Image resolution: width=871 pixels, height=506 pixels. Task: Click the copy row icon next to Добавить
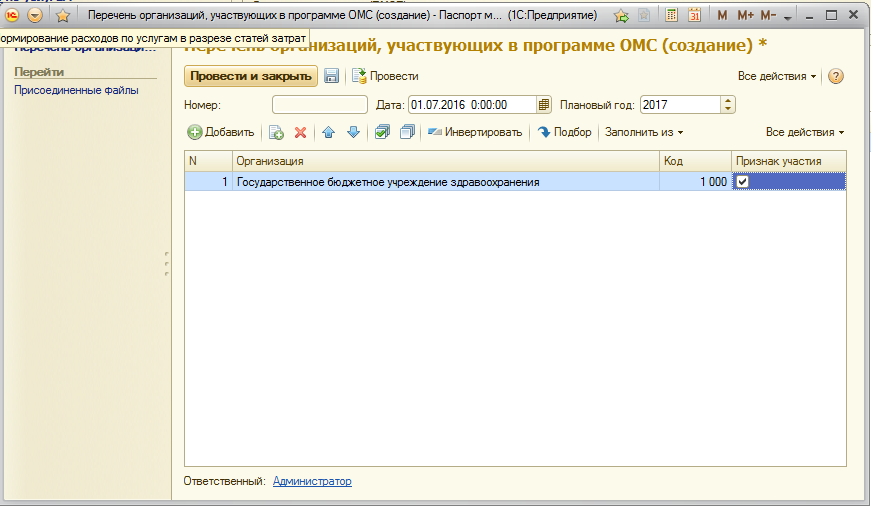[x=277, y=132]
